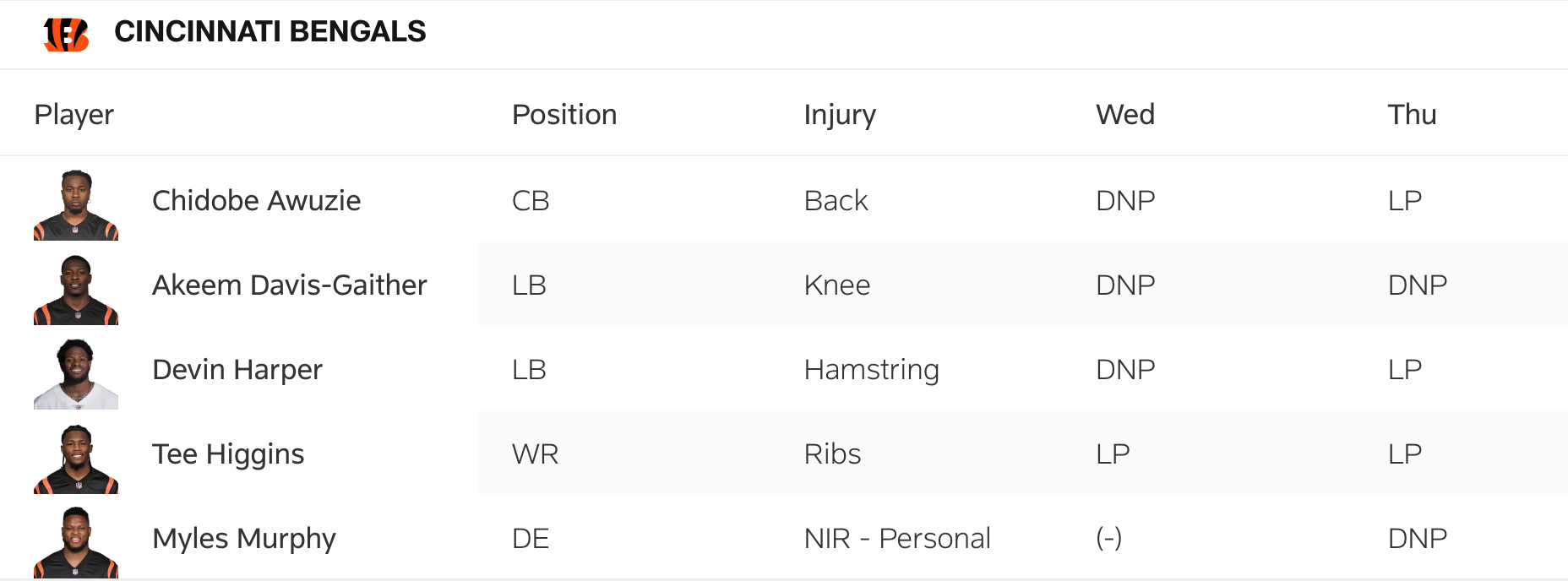Screen dimensions: 1568x581
Task: Click Devin Harper's player headshot
Action: click(x=76, y=374)
